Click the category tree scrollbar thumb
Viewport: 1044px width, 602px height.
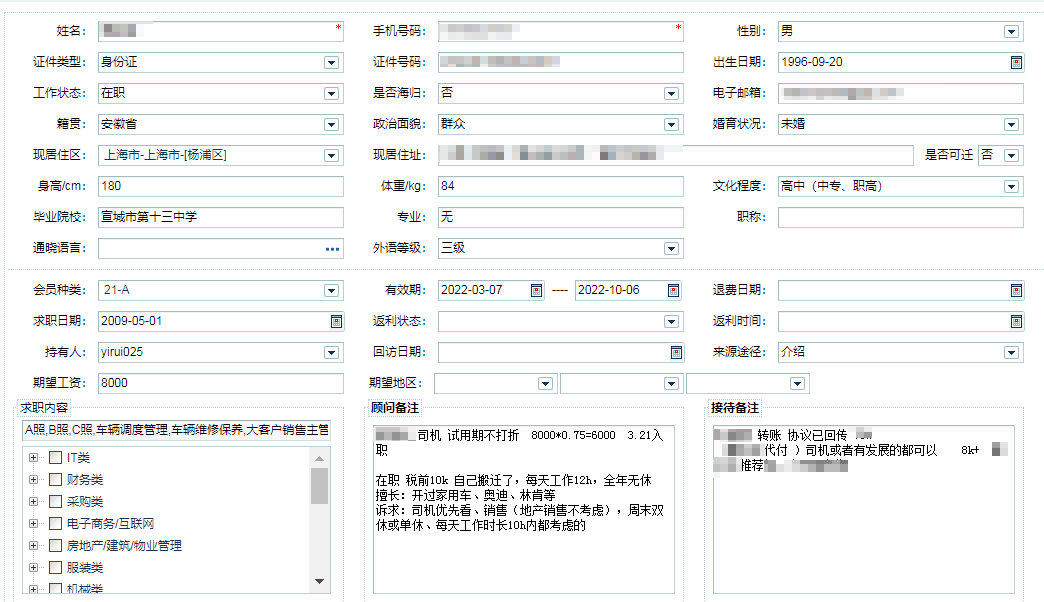(x=320, y=486)
